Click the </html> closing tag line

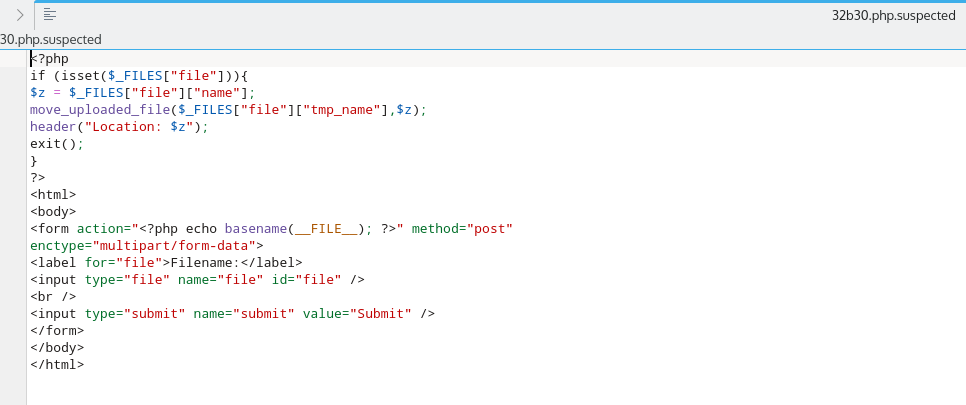(57, 364)
